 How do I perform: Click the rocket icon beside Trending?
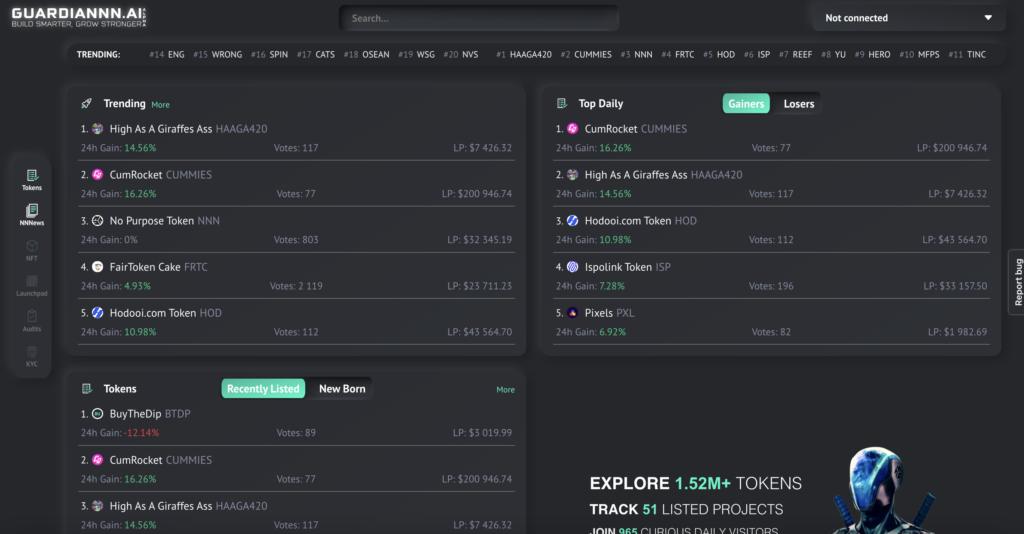[x=87, y=104]
